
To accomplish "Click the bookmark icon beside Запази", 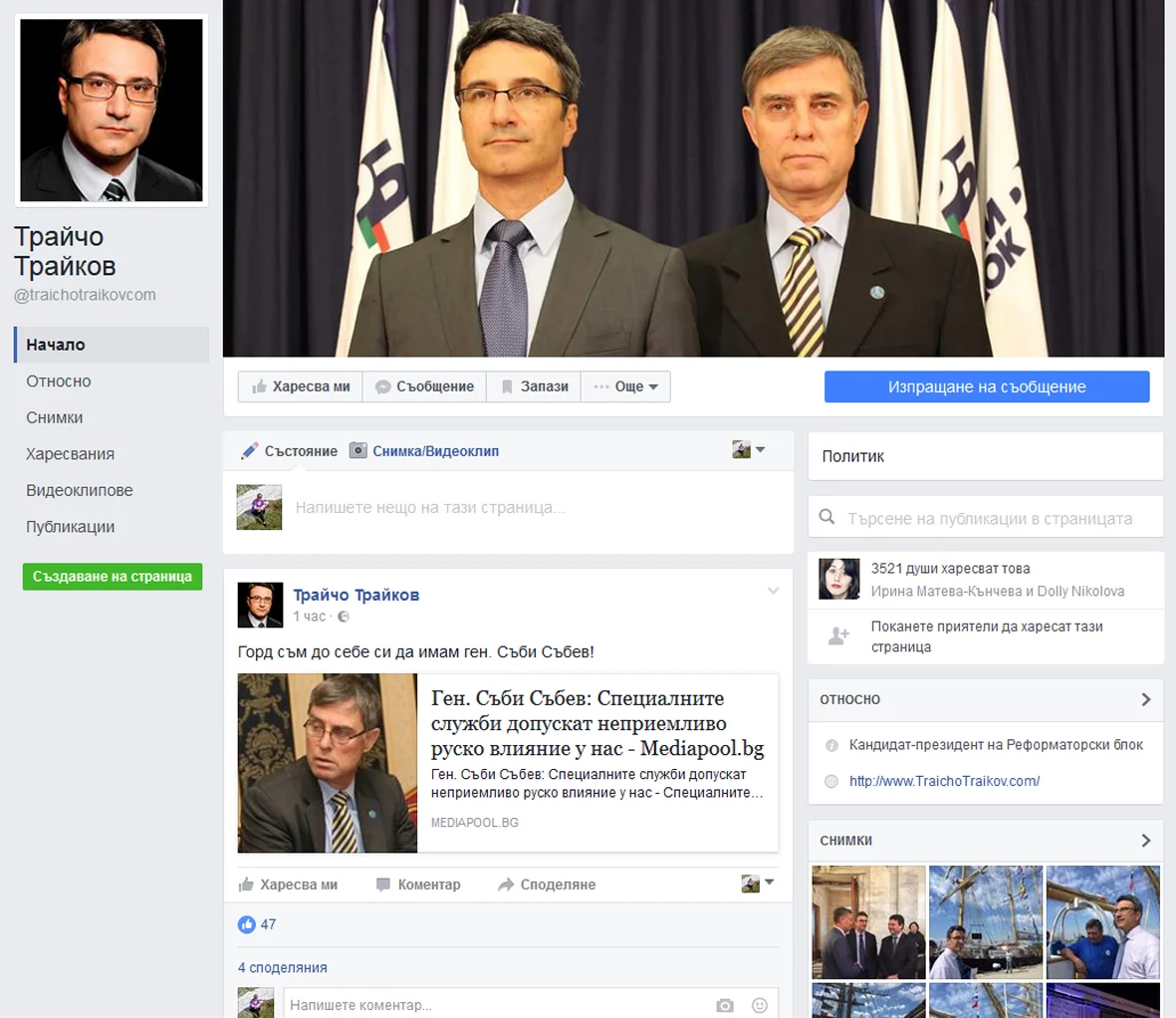I will [x=507, y=387].
